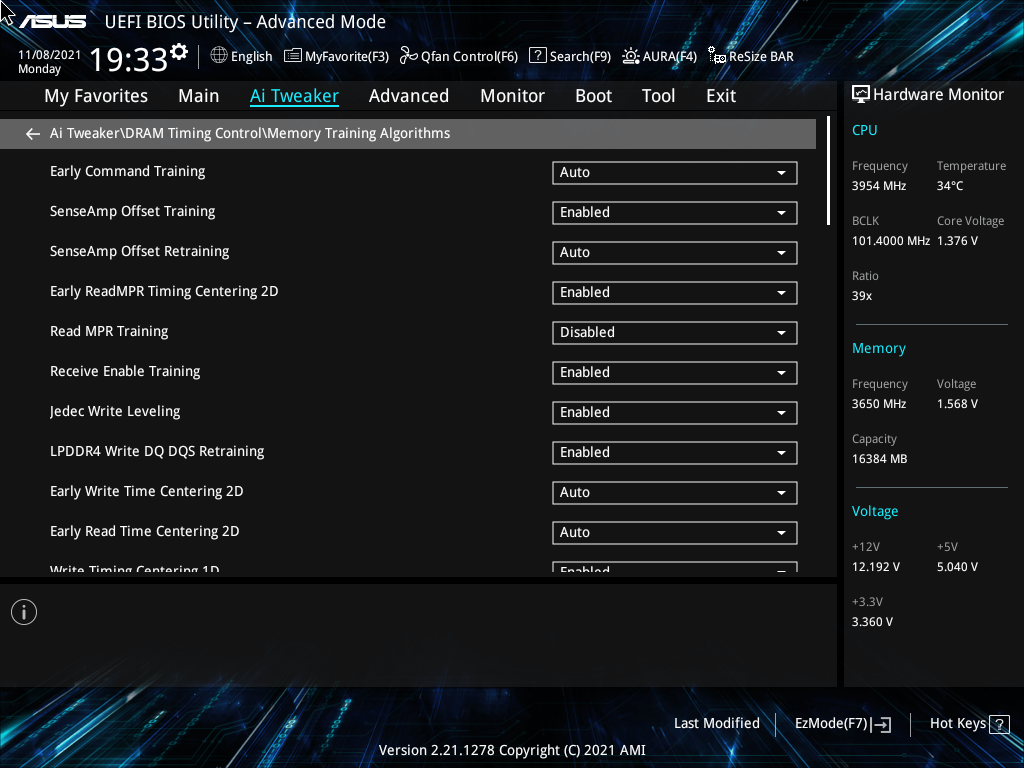Click the Qfan Control(F6) label
The height and width of the screenshot is (768, 1024).
coord(470,57)
